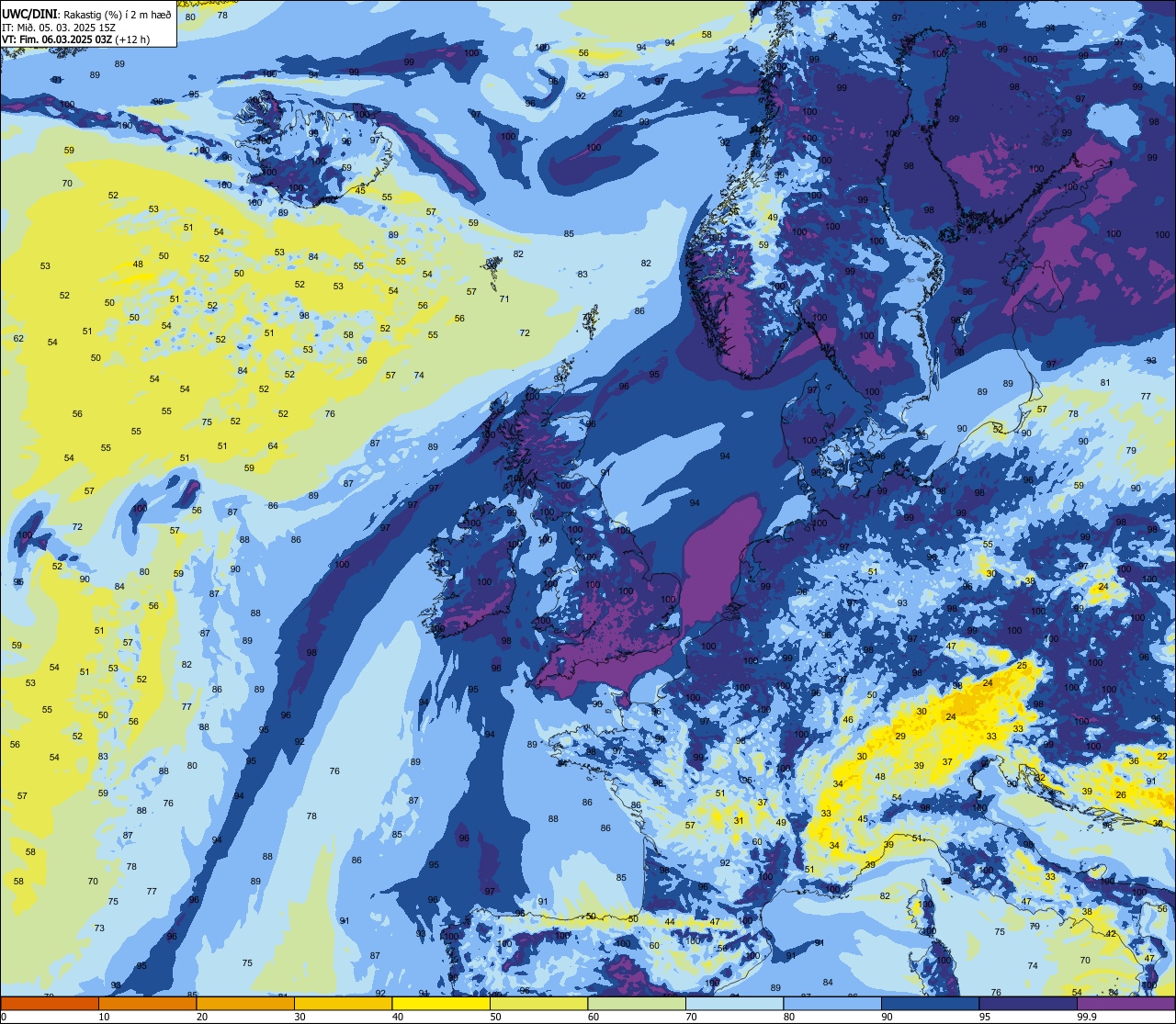Click the humidity value 44 on map
This screenshot has width=1176, height=1024.
[x=670, y=921]
